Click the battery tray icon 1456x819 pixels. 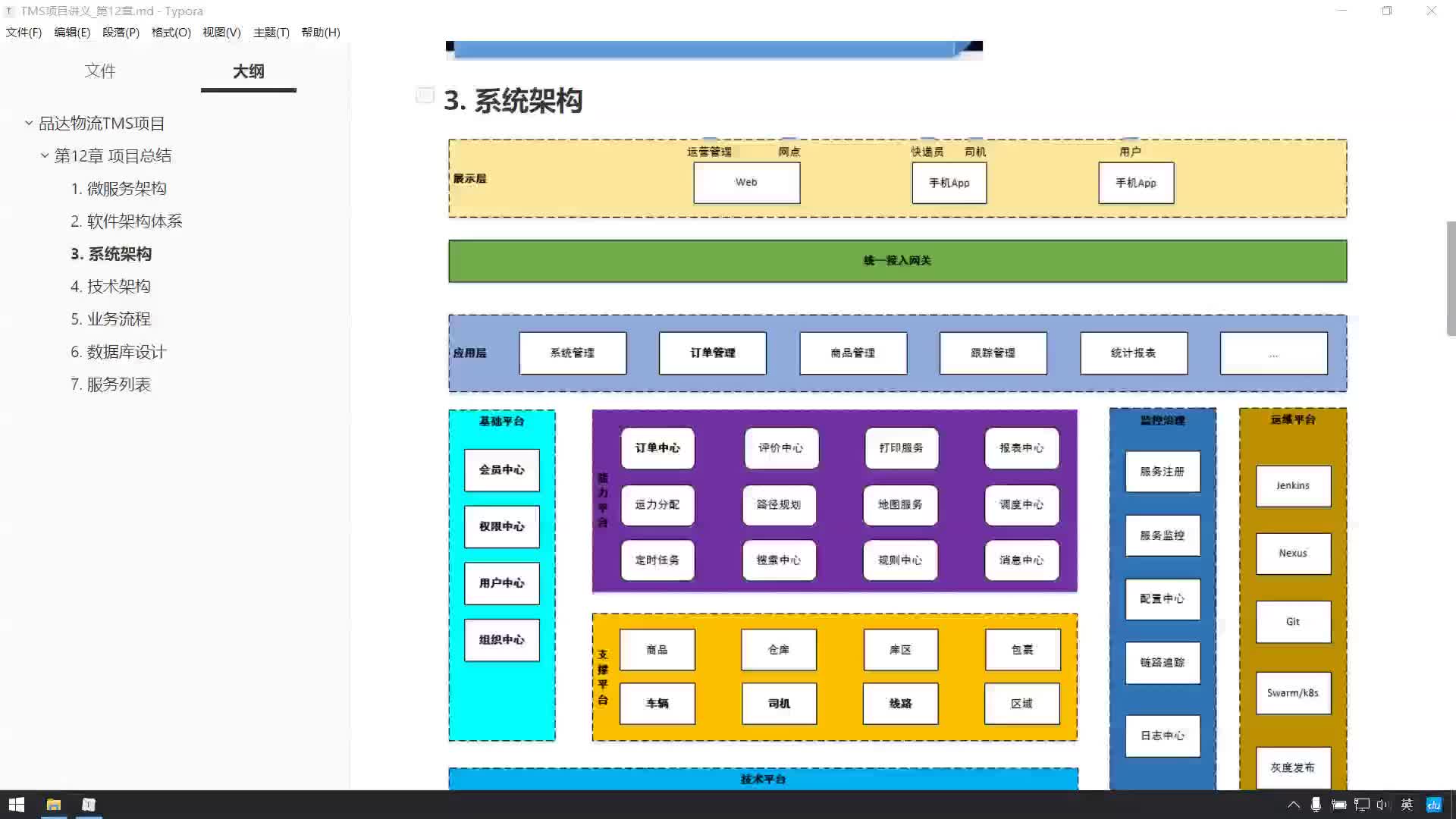point(1339,805)
